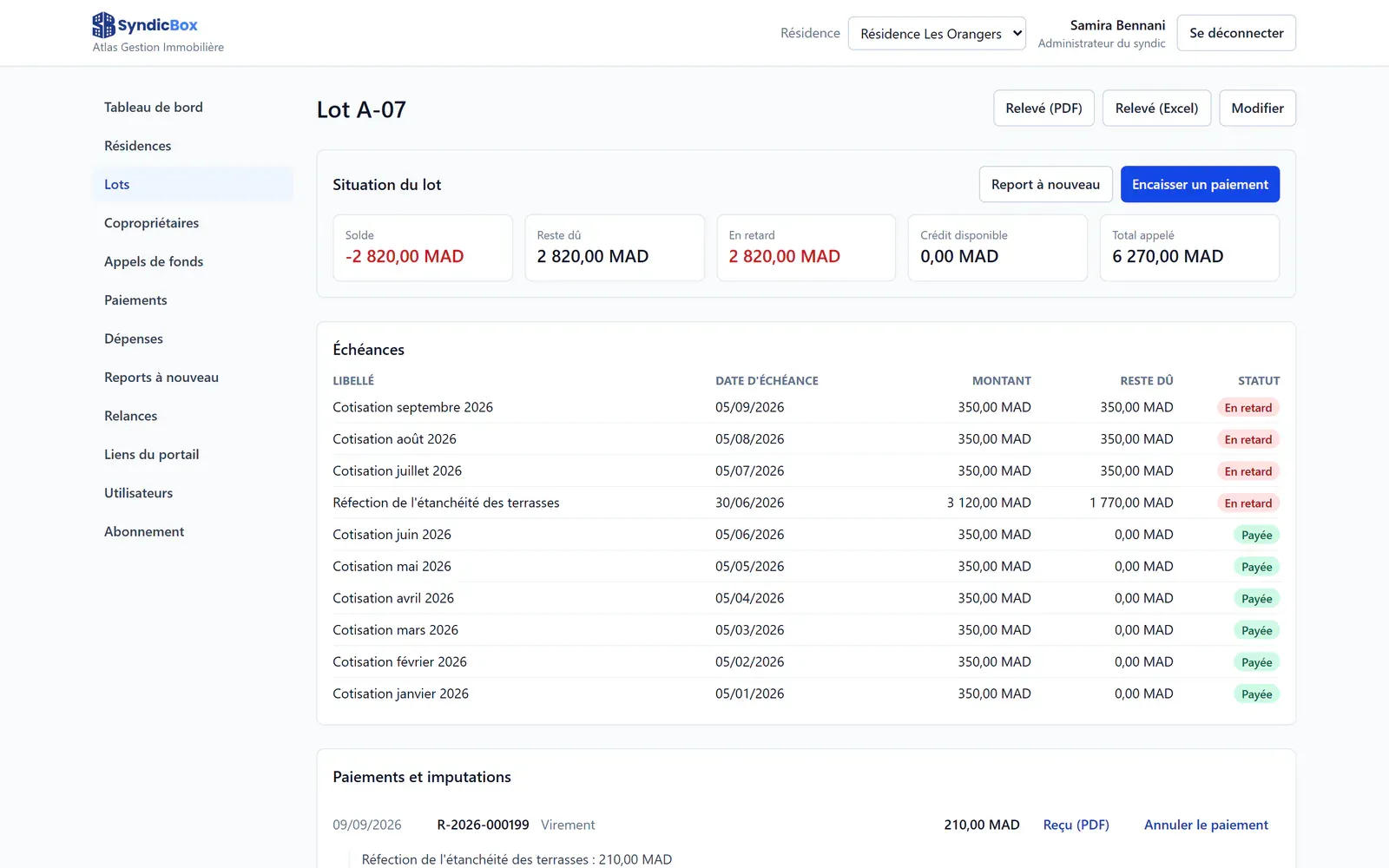Download Relevé (PDF)
The image size is (1389, 868).
pos(1043,108)
